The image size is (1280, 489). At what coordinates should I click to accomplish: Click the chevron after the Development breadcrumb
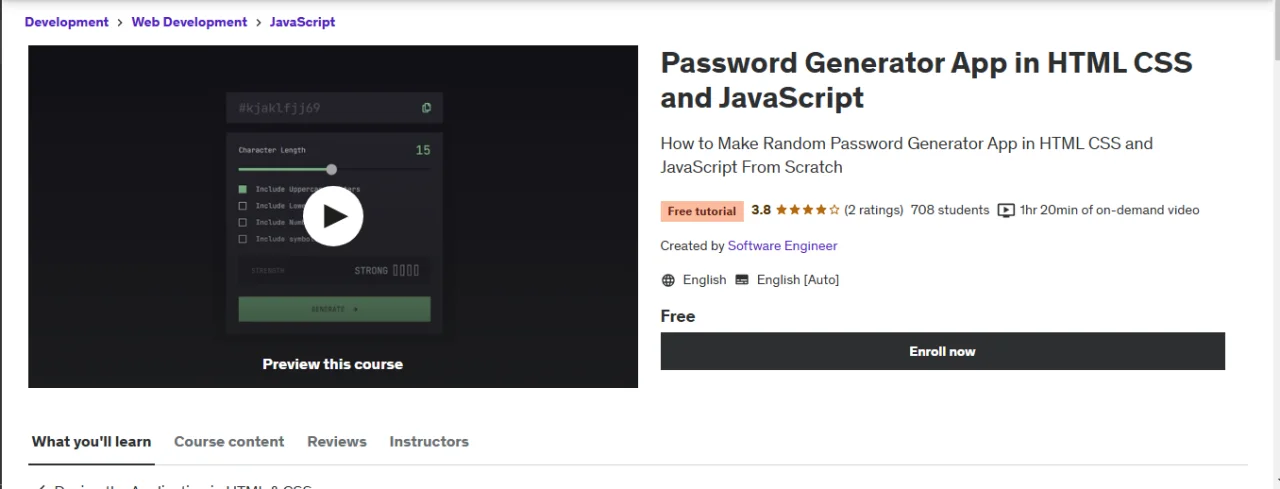pyautogui.click(x=120, y=22)
